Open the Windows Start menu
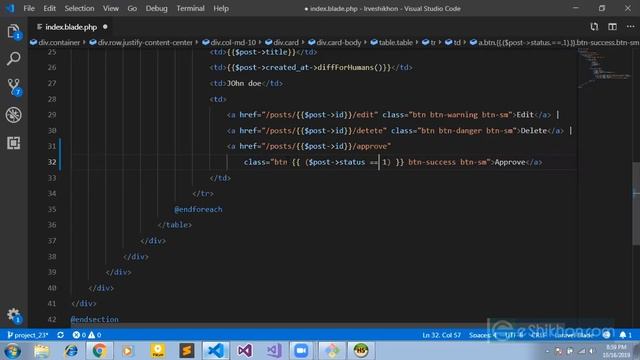Viewport: 640px width, 360px height. [x=12, y=351]
